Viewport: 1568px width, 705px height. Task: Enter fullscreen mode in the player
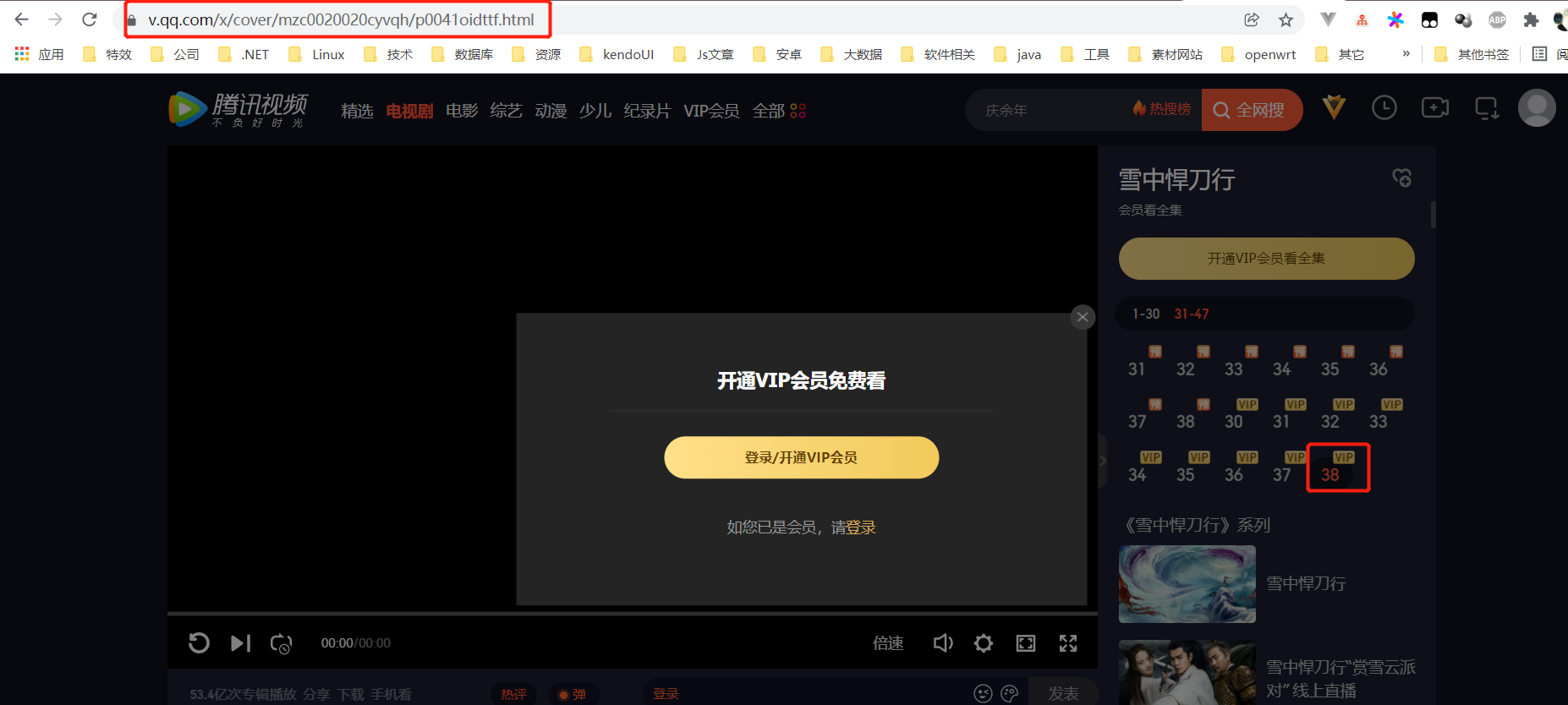tap(1068, 643)
